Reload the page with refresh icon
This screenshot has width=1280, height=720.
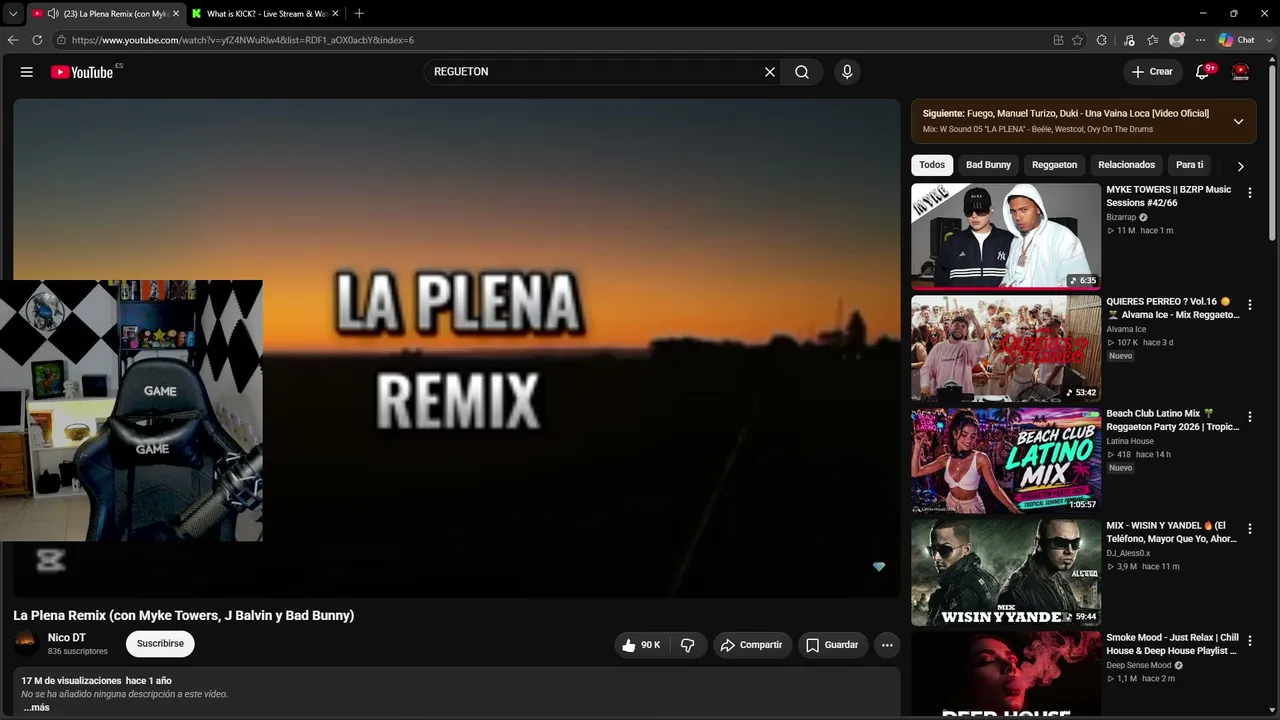(x=37, y=40)
